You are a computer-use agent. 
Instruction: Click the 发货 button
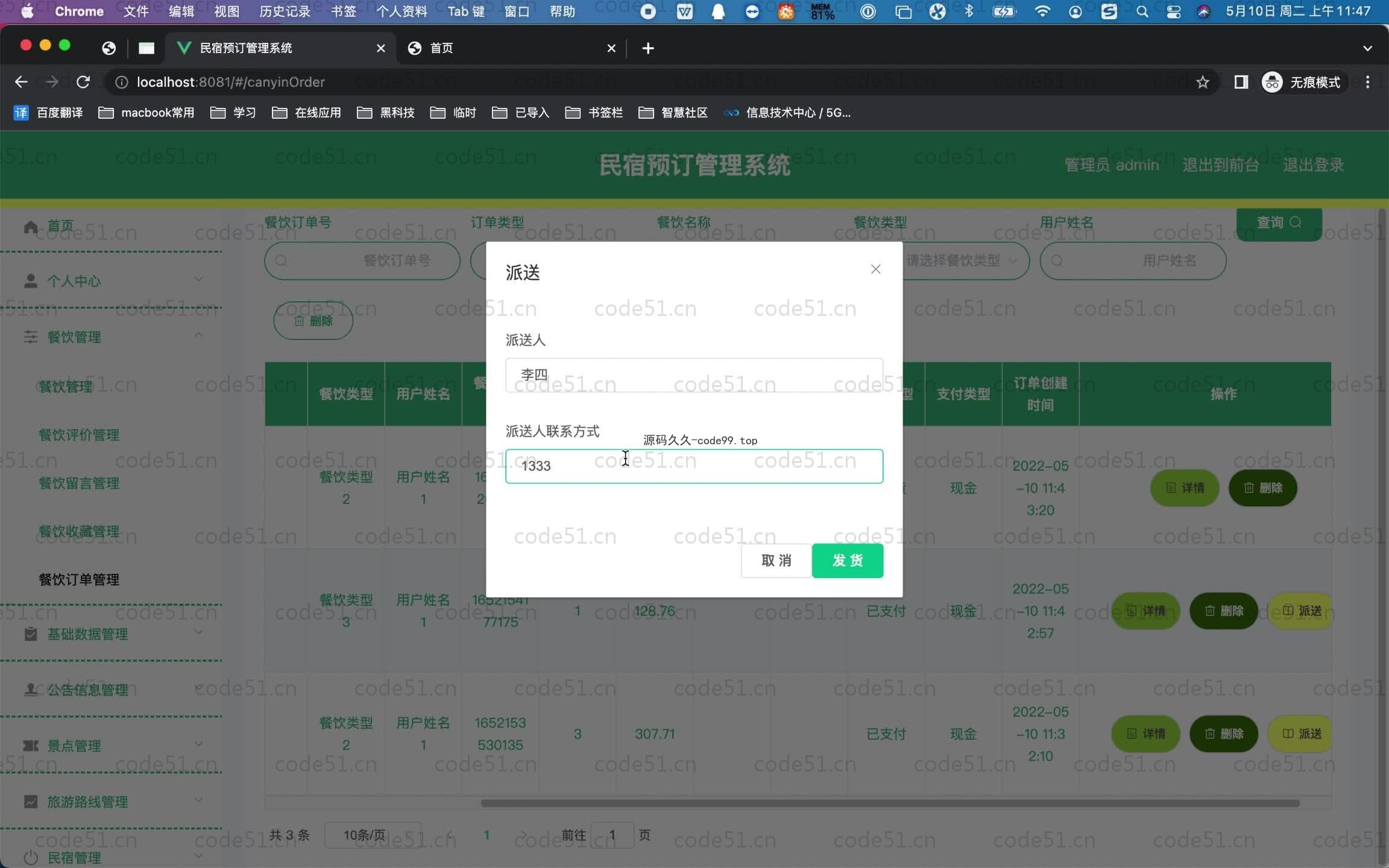[847, 561]
